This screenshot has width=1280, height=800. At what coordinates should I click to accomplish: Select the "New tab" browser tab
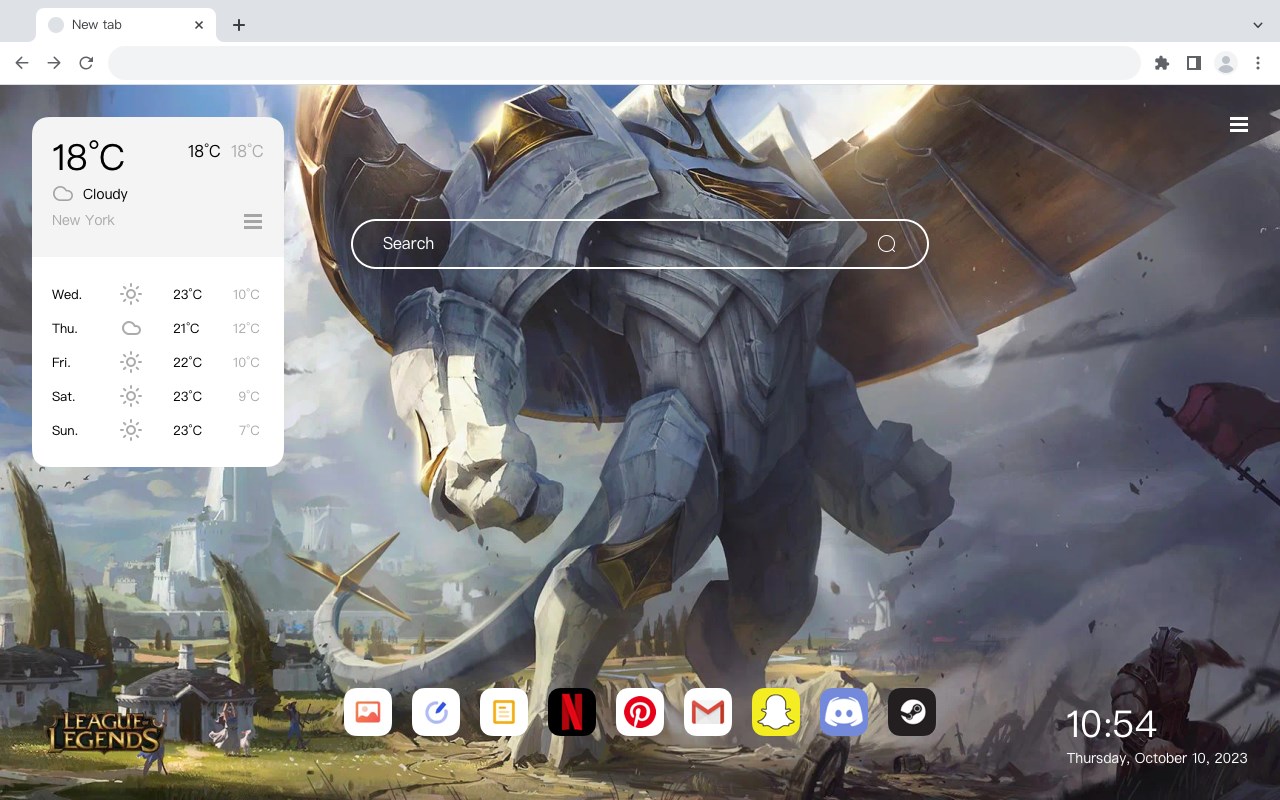[x=126, y=25]
